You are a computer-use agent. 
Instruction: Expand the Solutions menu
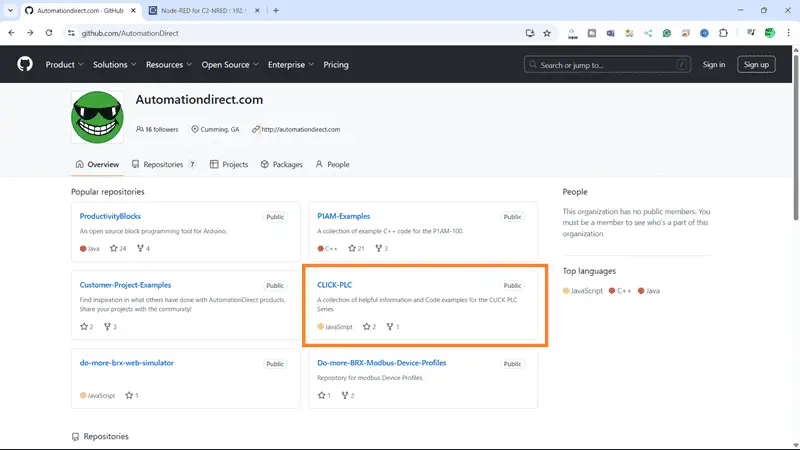pyautogui.click(x=114, y=65)
